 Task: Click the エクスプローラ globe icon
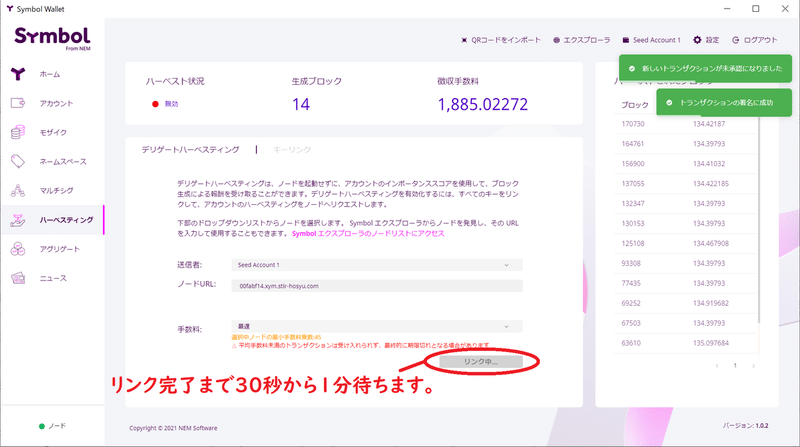coord(556,40)
